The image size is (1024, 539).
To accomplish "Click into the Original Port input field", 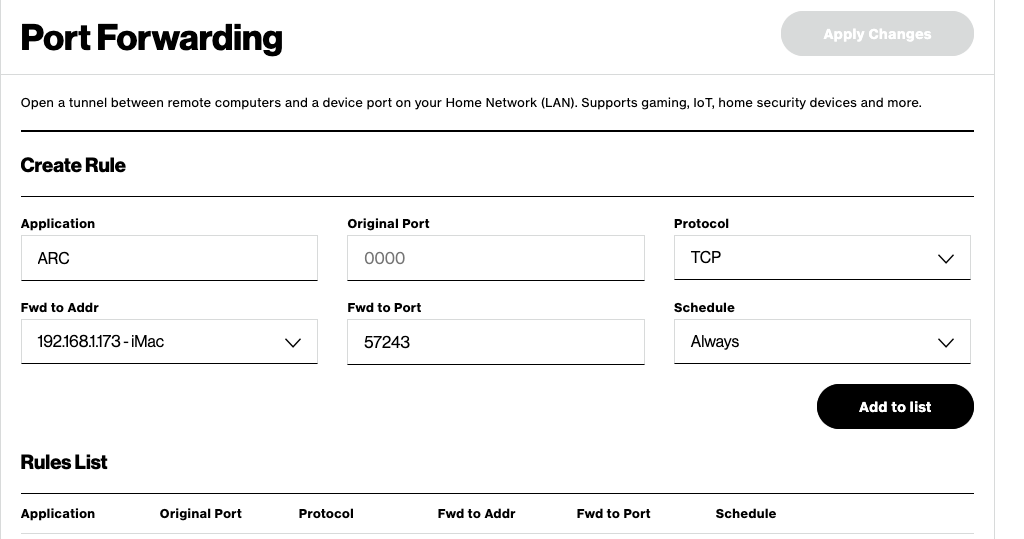I will click(x=496, y=258).
